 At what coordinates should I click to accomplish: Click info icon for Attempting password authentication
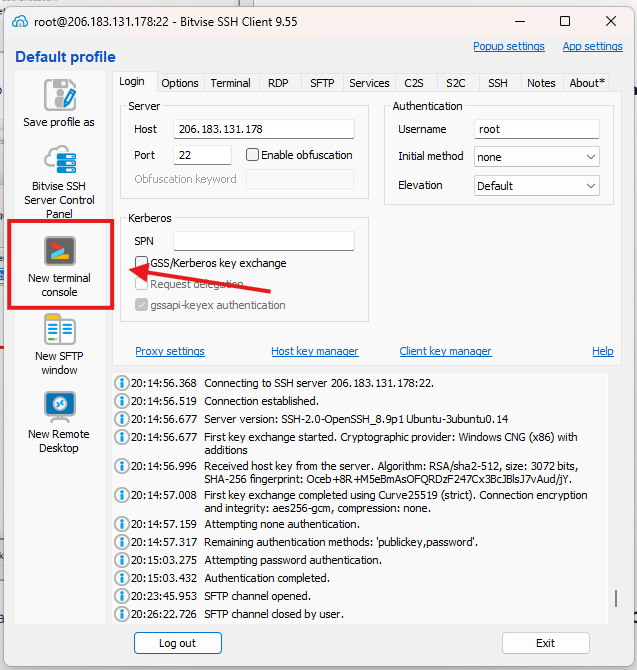(x=122, y=560)
